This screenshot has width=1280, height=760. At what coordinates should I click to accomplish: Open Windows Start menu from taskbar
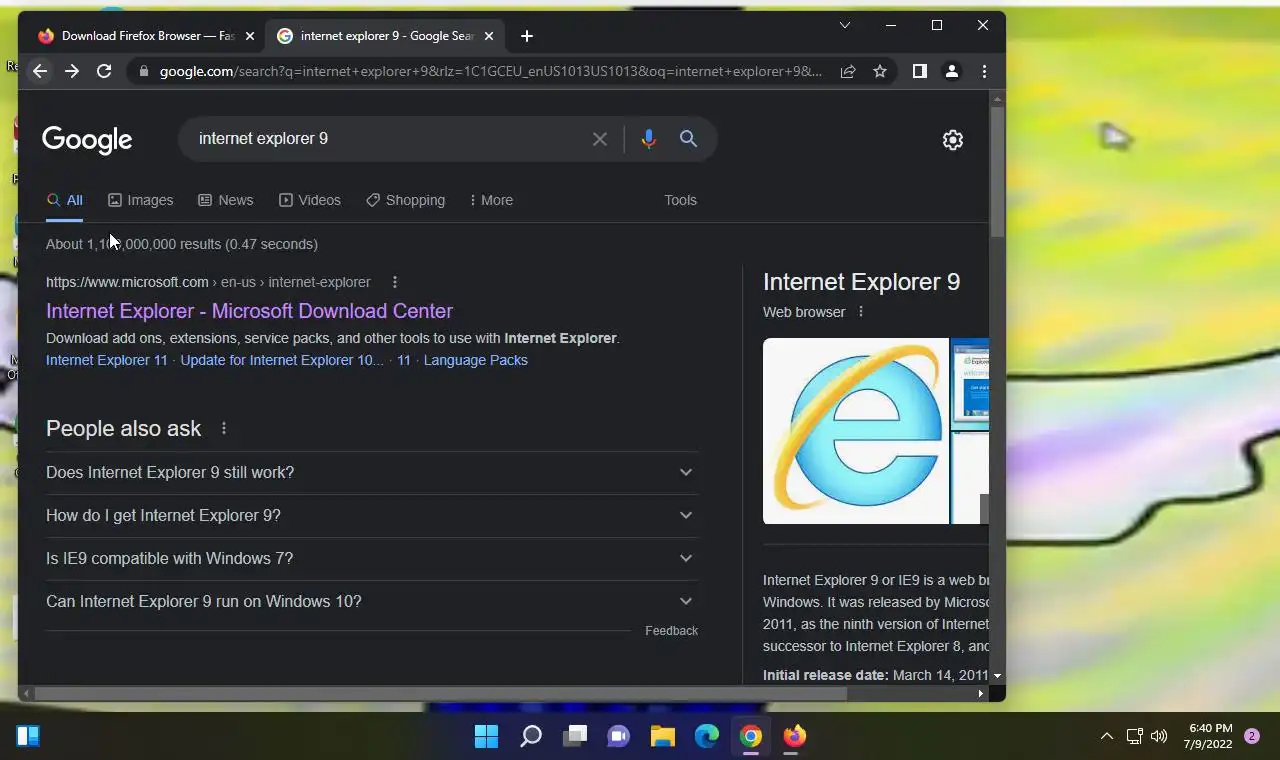(487, 737)
